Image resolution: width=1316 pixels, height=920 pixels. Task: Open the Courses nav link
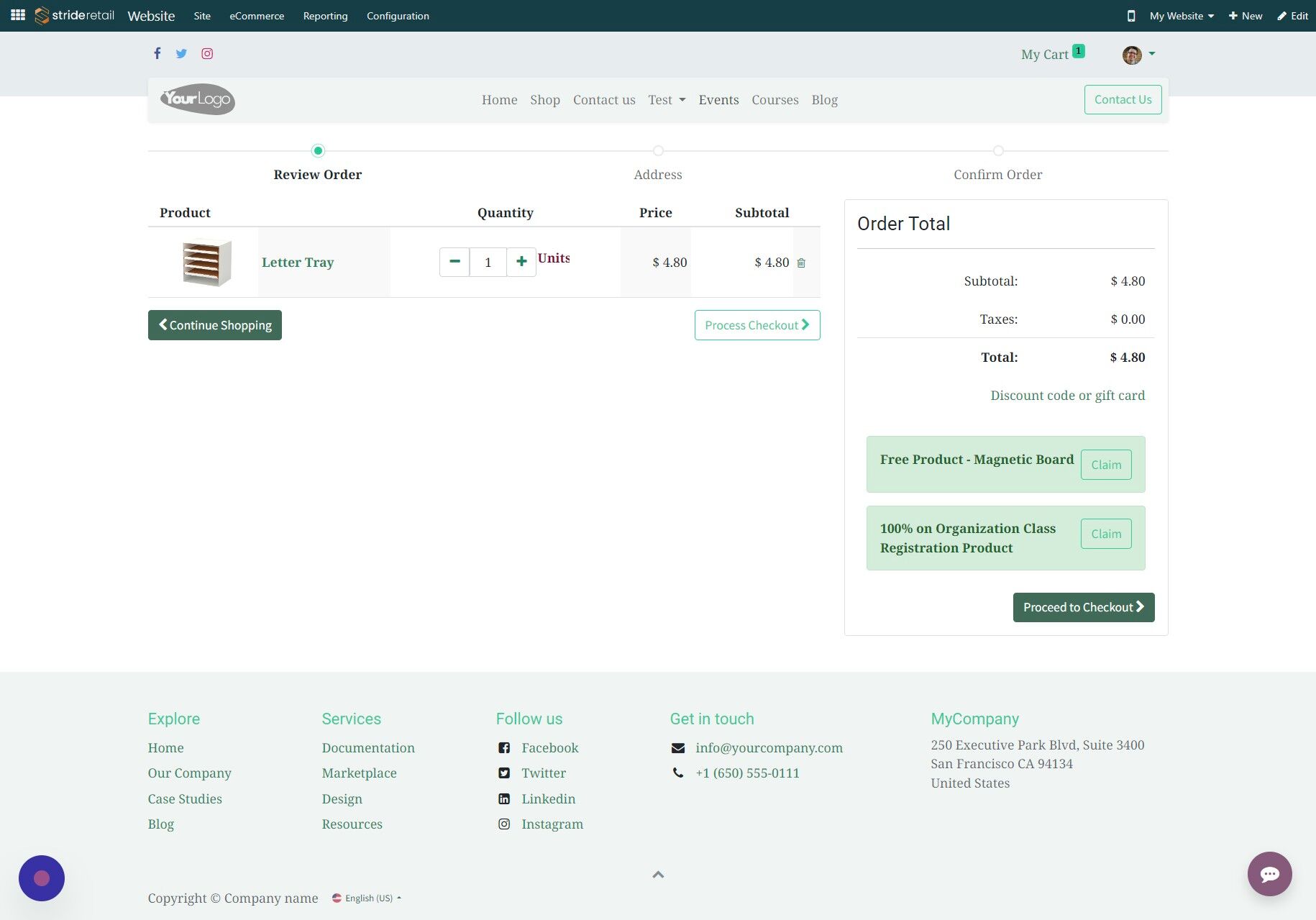coord(775,100)
